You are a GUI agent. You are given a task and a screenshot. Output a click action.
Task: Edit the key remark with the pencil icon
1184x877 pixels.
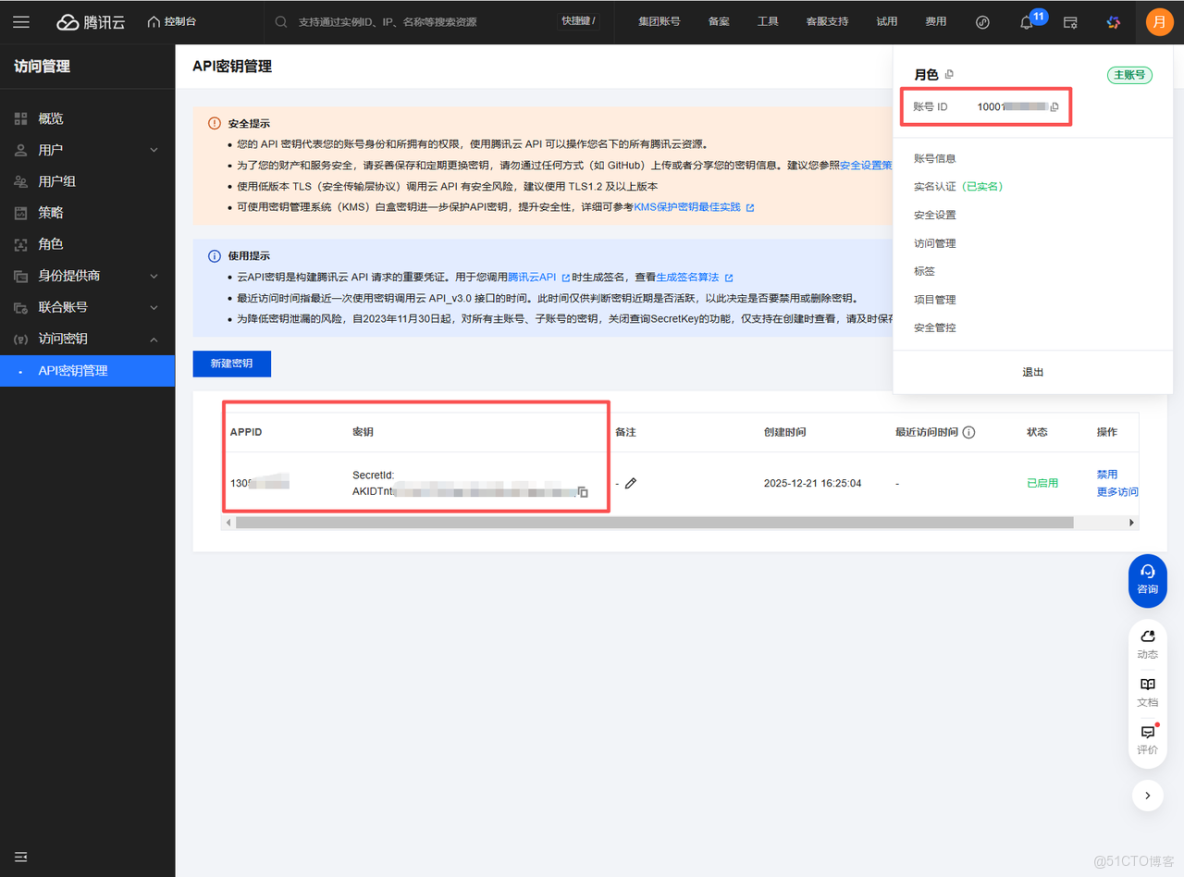click(630, 482)
